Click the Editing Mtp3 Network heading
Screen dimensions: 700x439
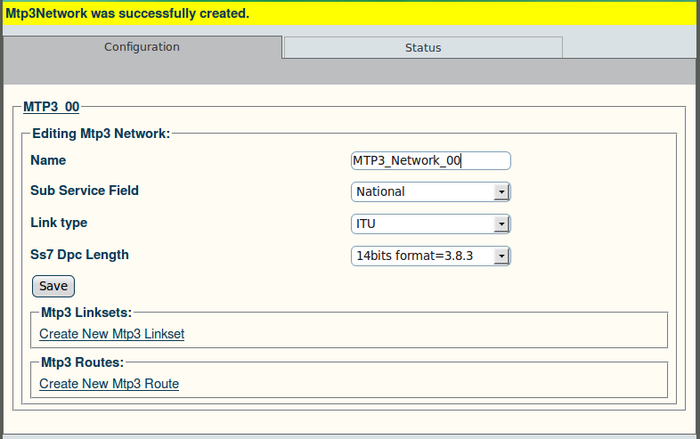(101, 134)
